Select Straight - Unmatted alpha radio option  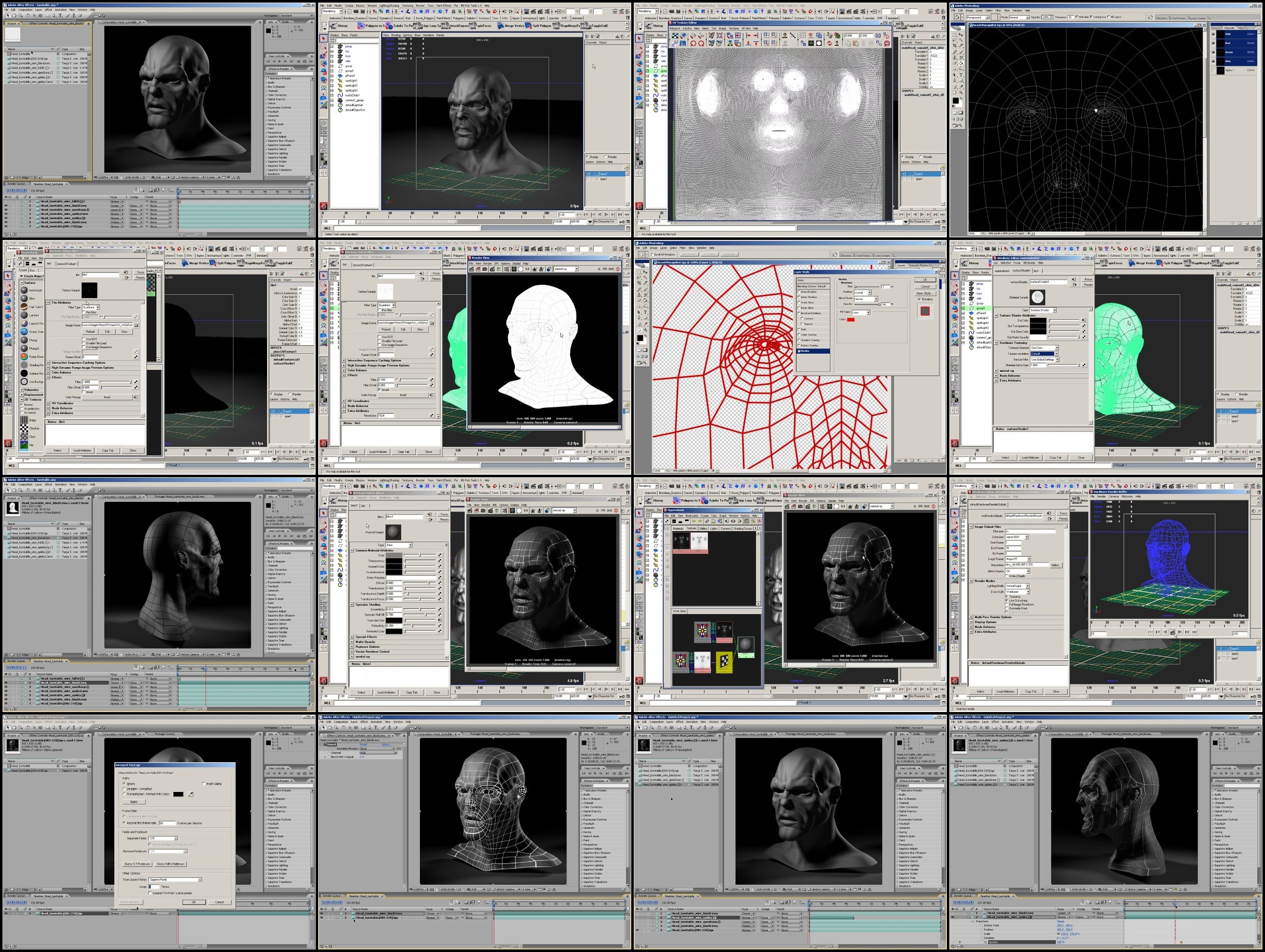click(124, 789)
